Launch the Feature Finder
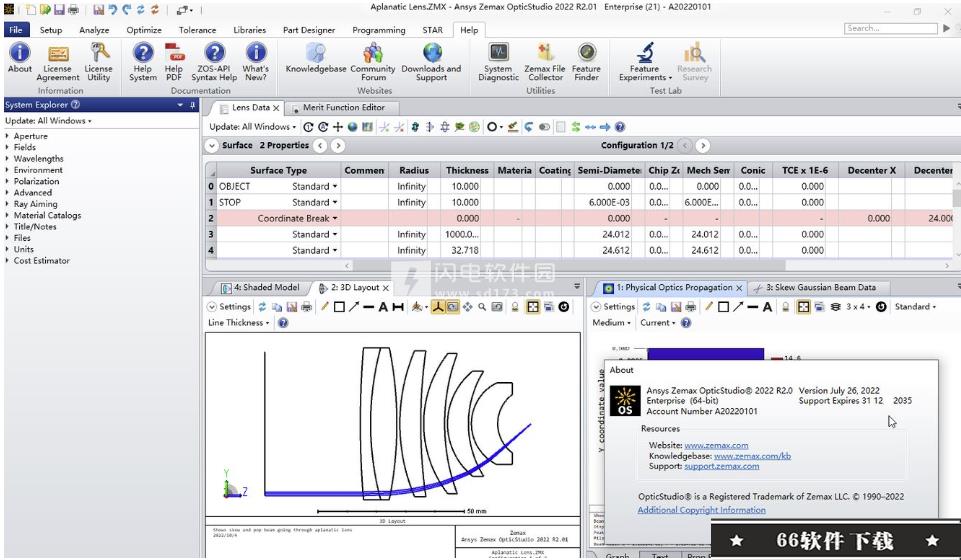Screen dimensions: 961x560 pyautogui.click(x=587, y=62)
